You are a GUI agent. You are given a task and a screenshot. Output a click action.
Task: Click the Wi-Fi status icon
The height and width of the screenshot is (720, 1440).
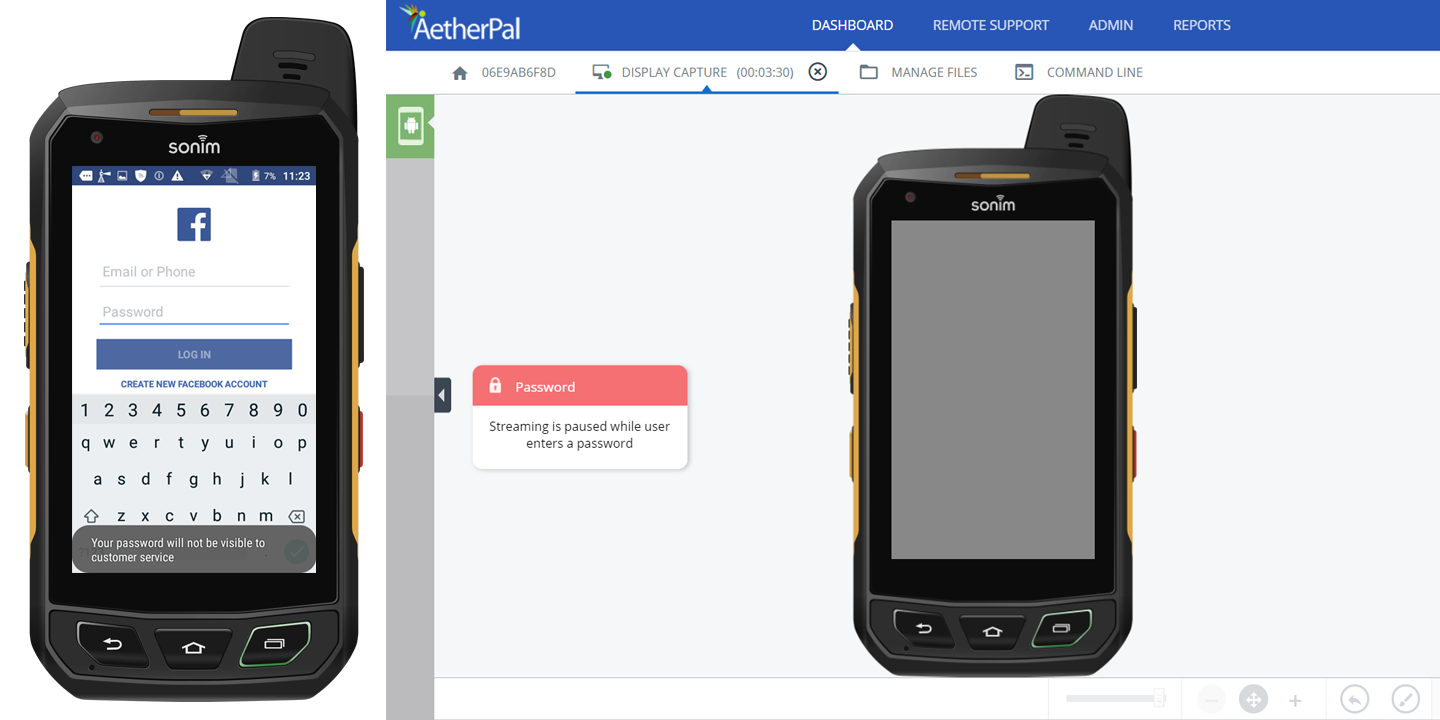click(x=207, y=176)
